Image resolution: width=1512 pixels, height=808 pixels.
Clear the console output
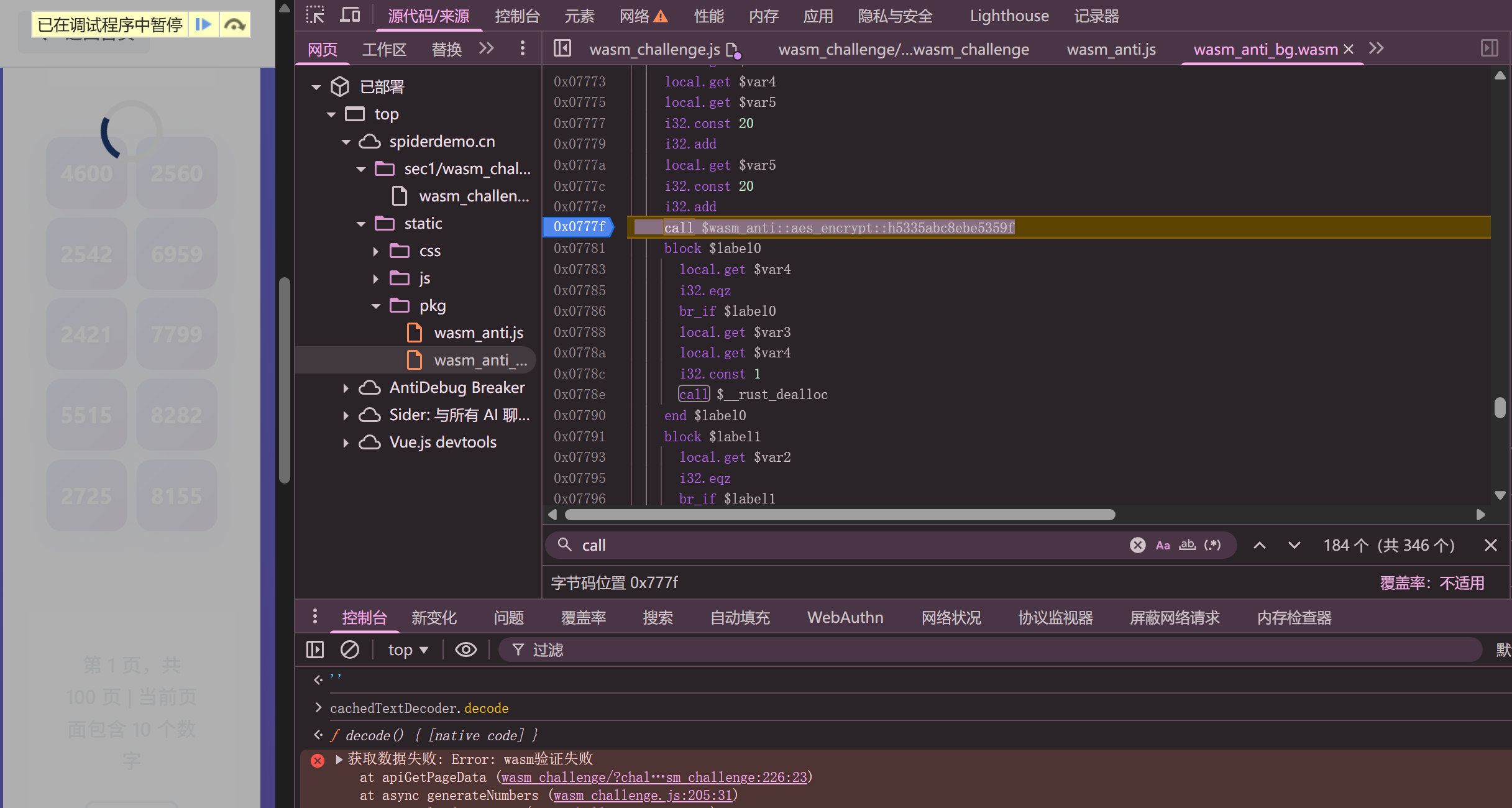click(x=350, y=650)
